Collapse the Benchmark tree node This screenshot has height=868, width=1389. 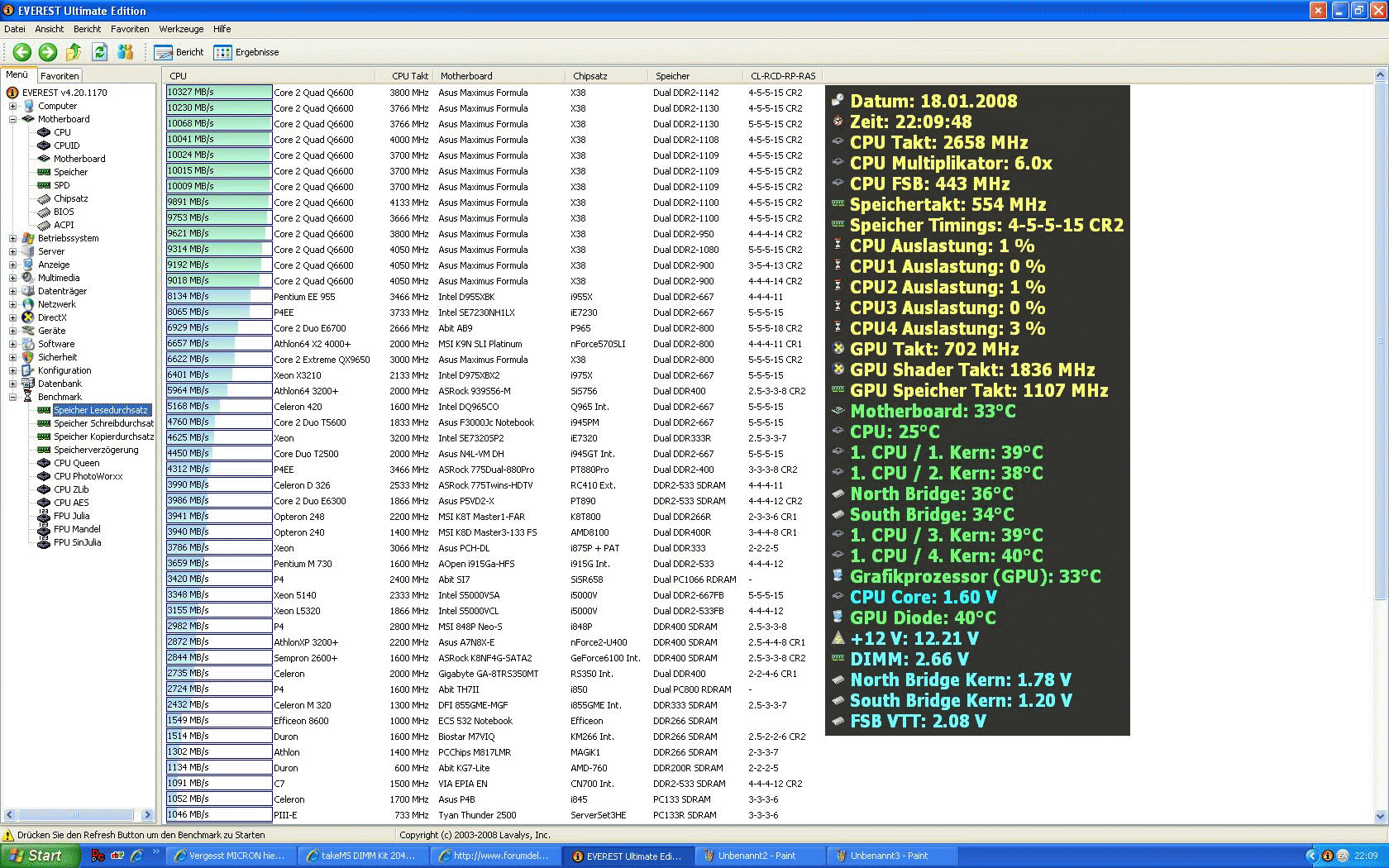tap(12, 397)
